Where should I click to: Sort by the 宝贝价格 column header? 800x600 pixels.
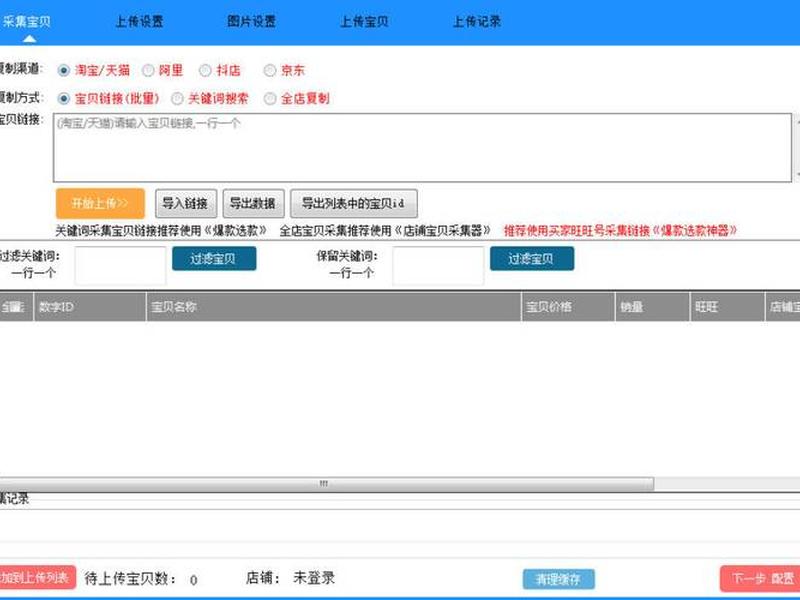pos(568,307)
